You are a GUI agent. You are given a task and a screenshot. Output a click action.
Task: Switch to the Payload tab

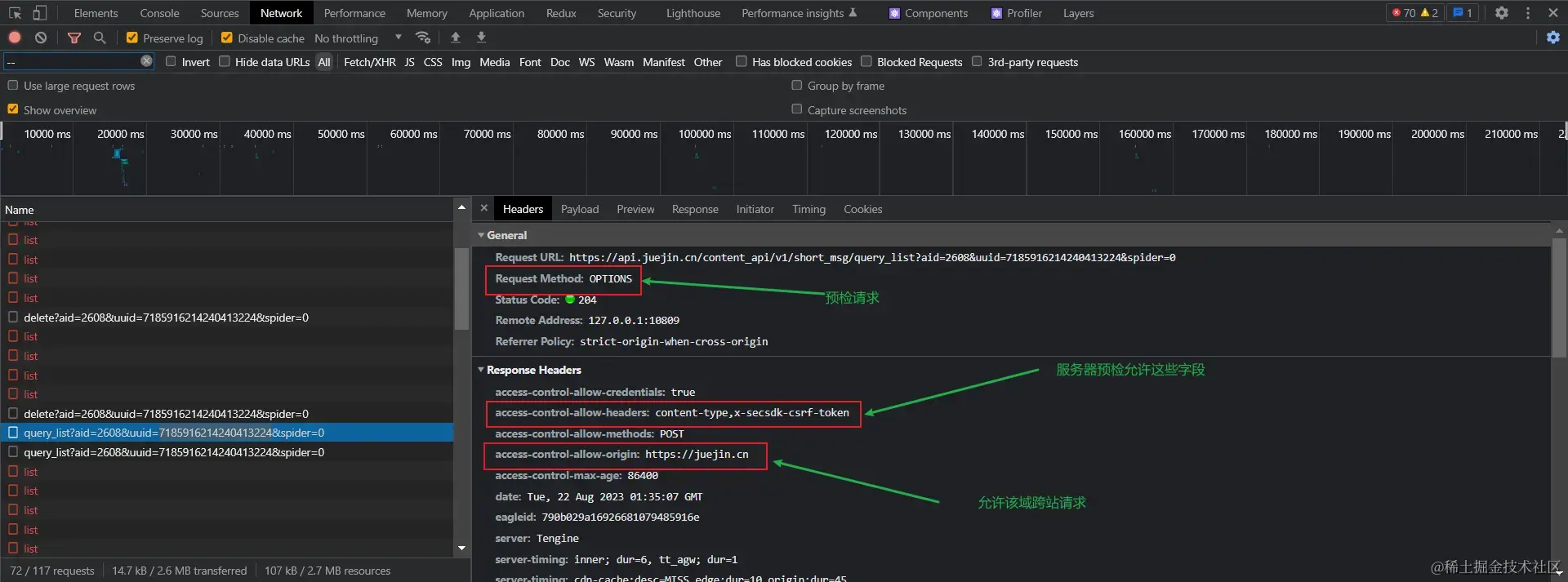[580, 209]
